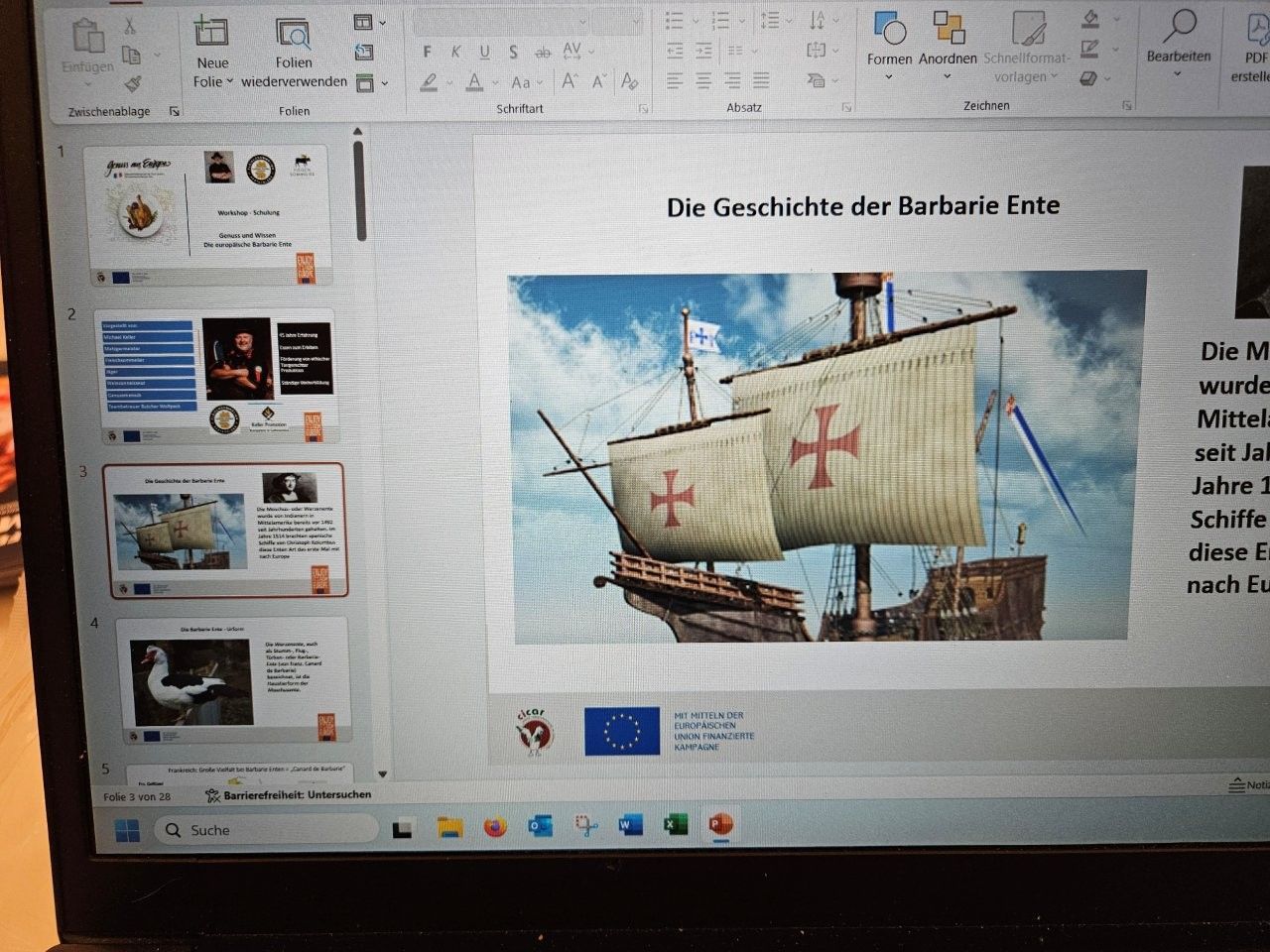Open the Notizen pane
Image resolution: width=1270 pixels, height=952 pixels.
pos(1245,784)
